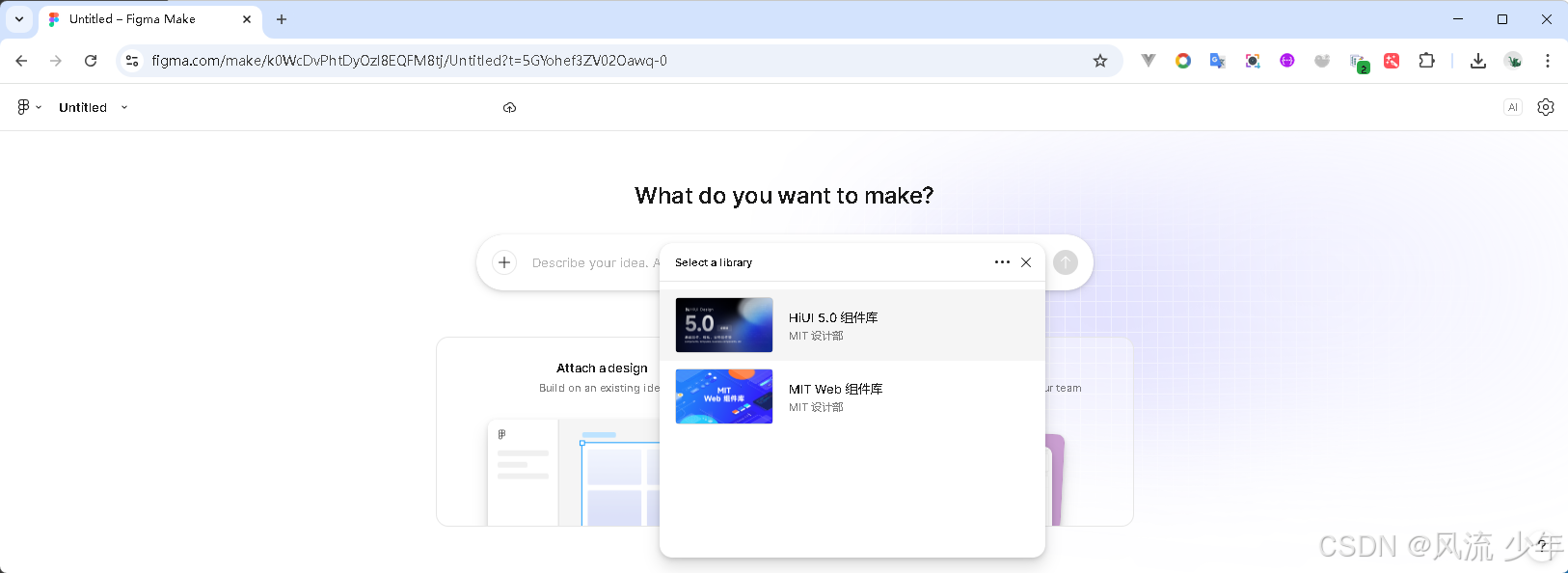
Task: Select the MIT Web 组件库 library
Action: (x=852, y=396)
